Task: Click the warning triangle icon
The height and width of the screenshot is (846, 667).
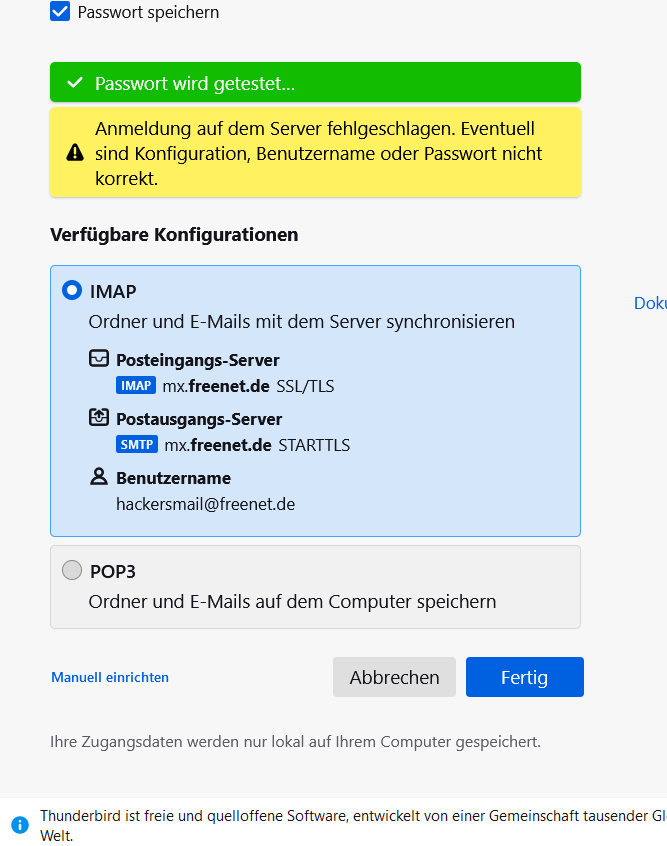Action: 75,153
